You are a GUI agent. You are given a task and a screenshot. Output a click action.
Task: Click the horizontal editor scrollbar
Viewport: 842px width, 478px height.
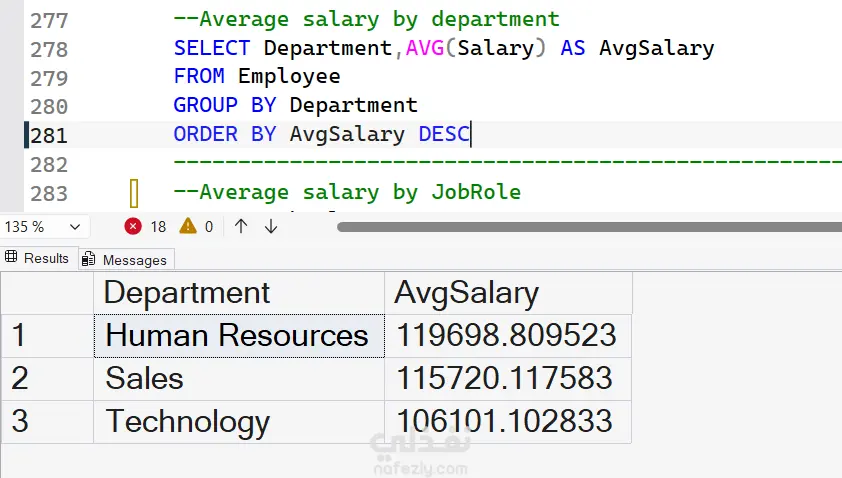pos(589,227)
